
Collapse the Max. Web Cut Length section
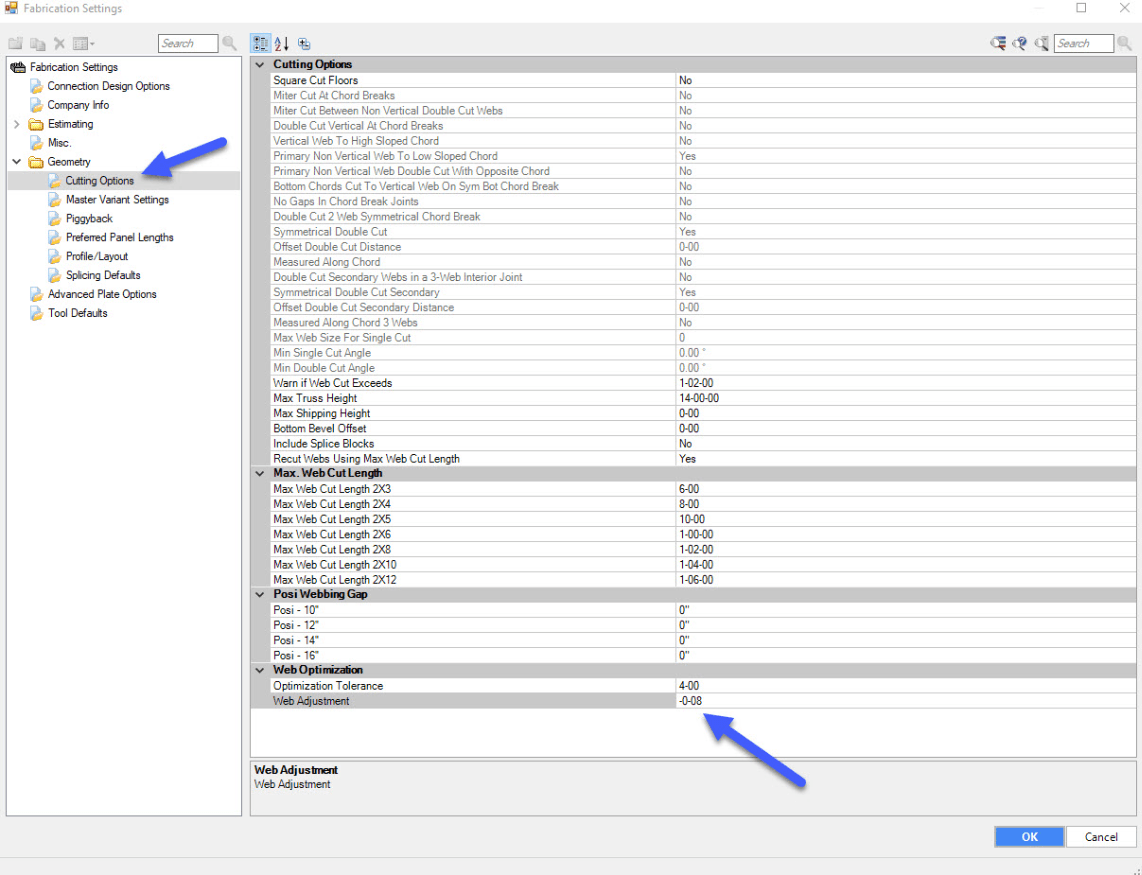(260, 473)
